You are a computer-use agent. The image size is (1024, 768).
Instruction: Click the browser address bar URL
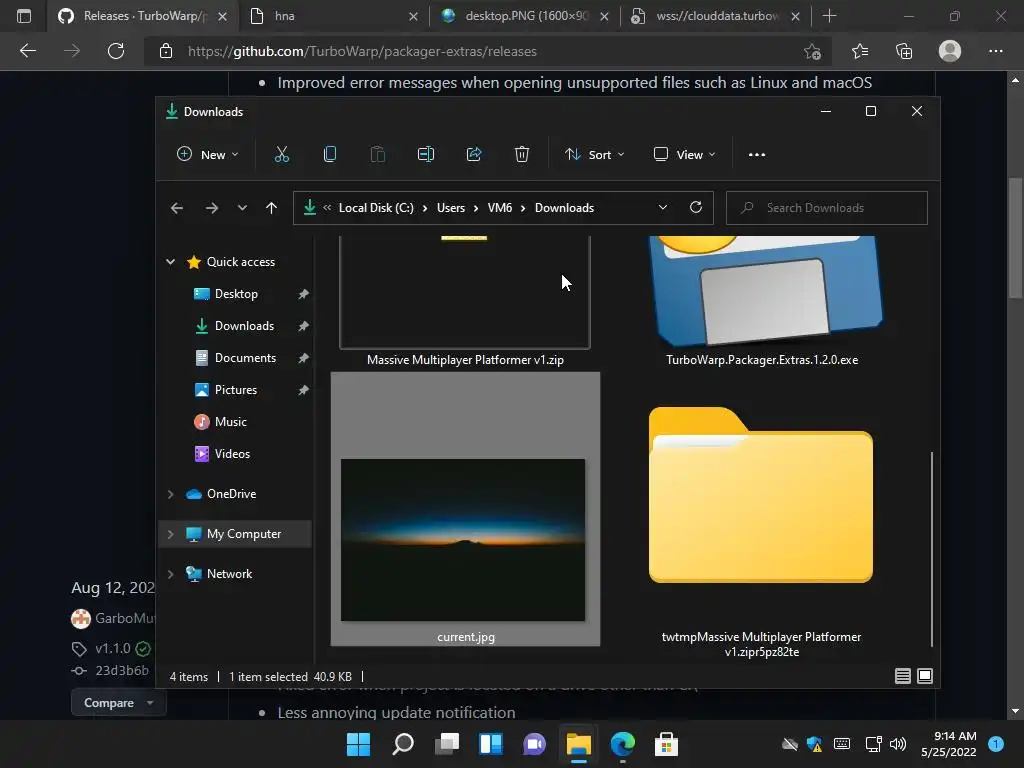click(362, 52)
